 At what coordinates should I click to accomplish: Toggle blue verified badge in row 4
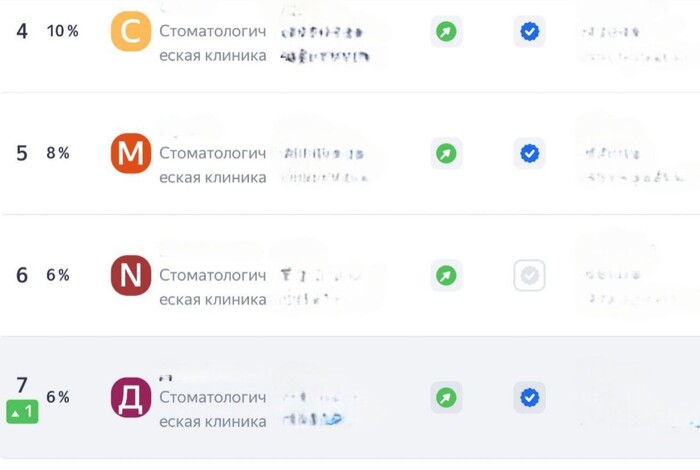click(x=529, y=32)
